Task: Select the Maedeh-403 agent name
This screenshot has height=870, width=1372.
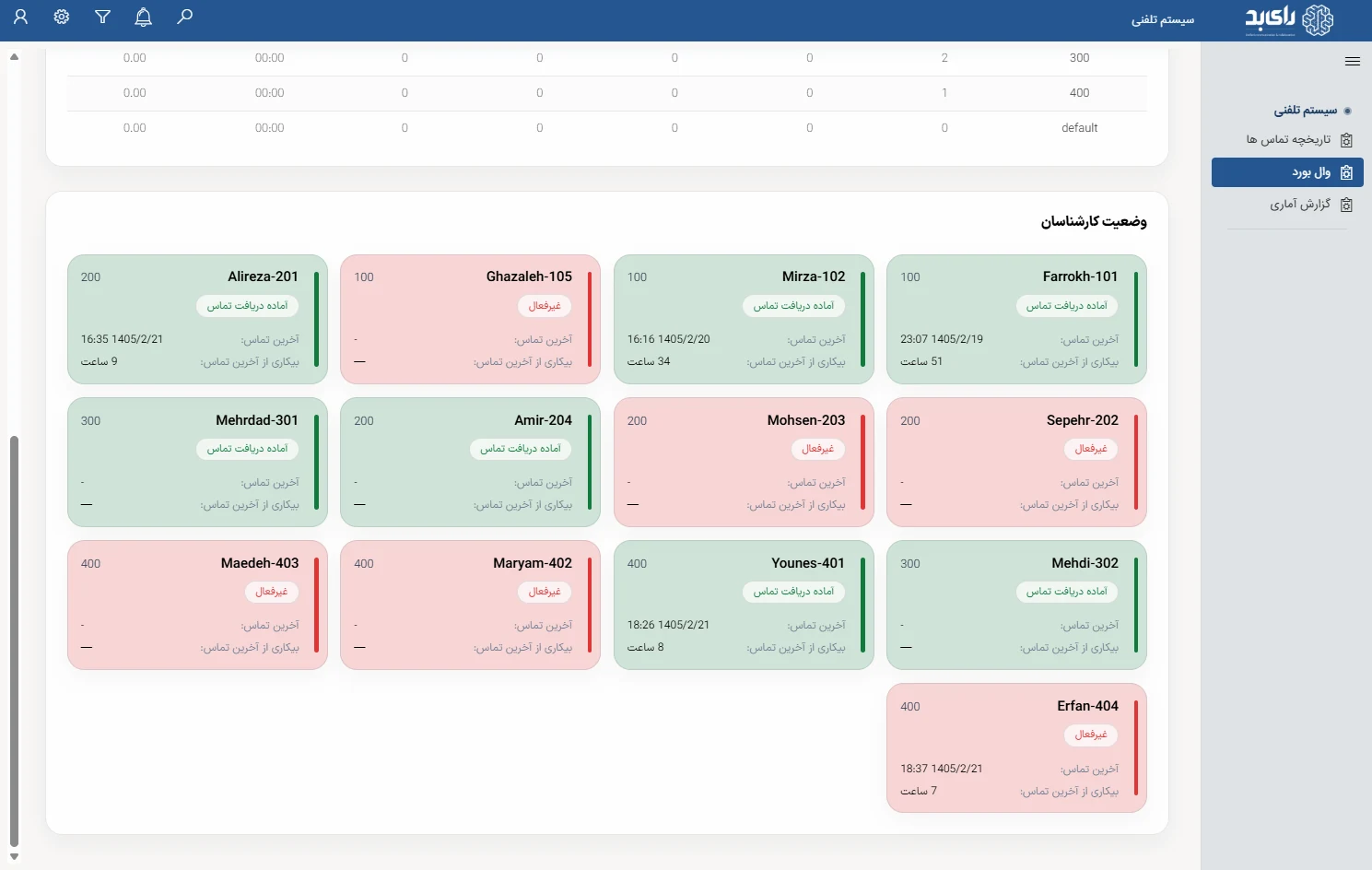Action: click(x=260, y=563)
